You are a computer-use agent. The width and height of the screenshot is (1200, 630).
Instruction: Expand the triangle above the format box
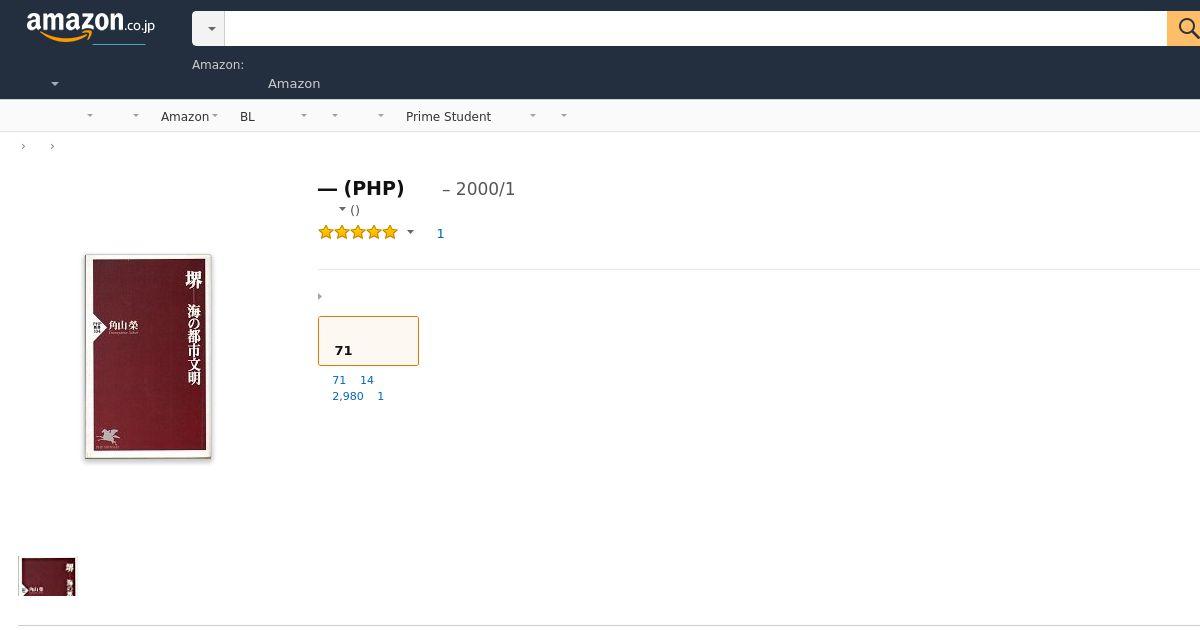click(x=320, y=296)
